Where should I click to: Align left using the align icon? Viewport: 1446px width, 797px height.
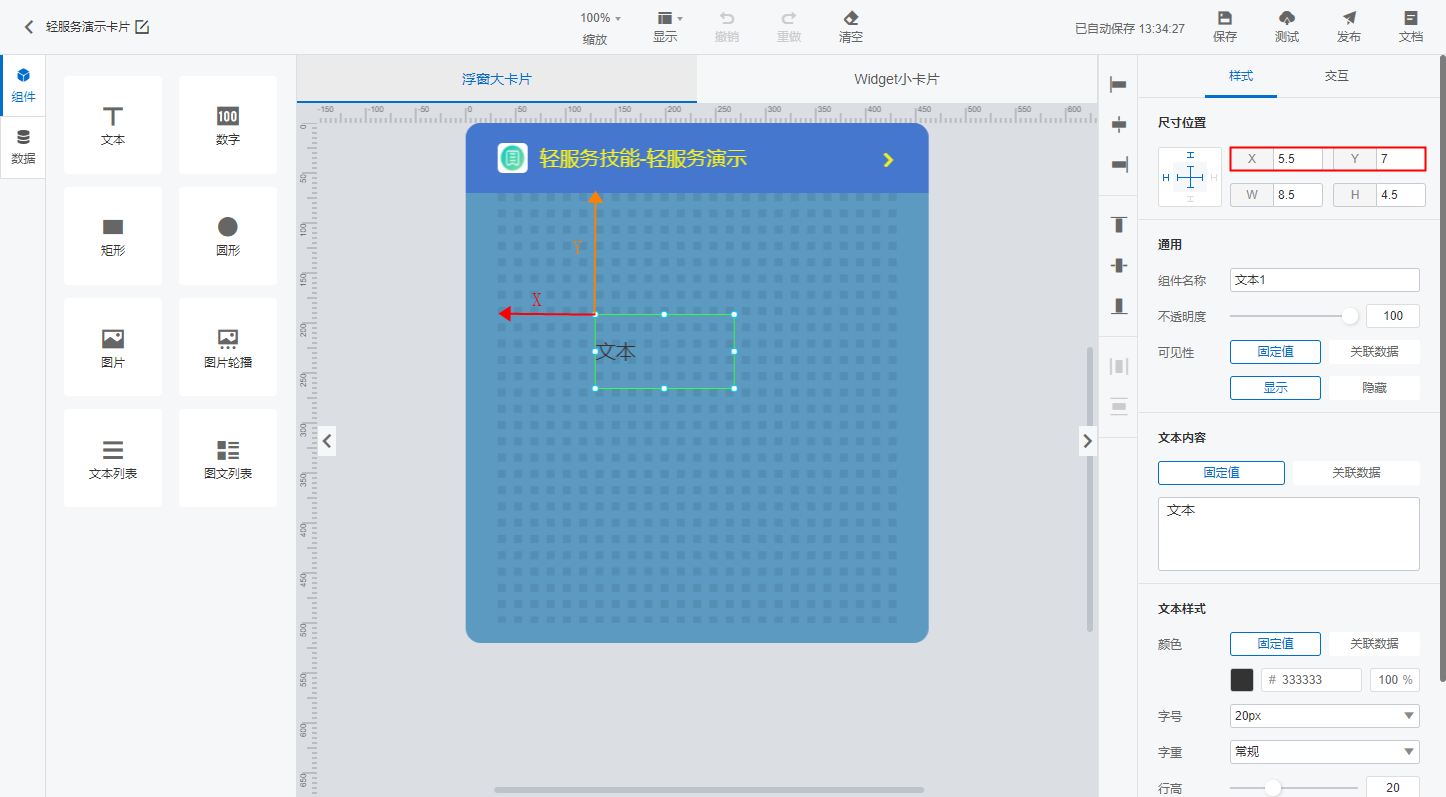click(x=1119, y=86)
